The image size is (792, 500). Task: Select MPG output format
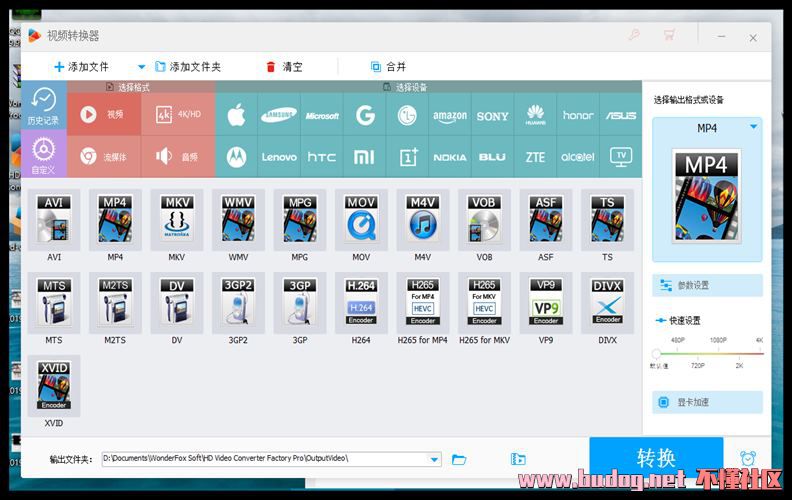tap(300, 220)
